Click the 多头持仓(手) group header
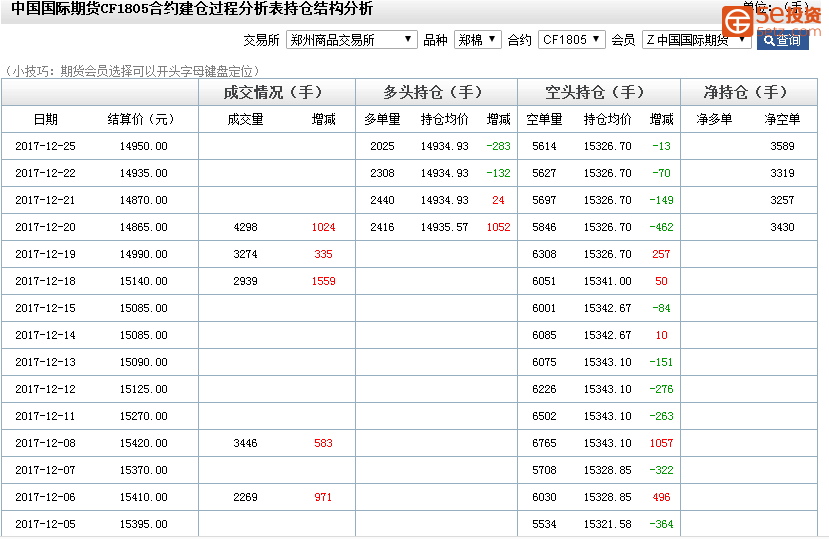This screenshot has height=539, width=829. tap(437, 93)
